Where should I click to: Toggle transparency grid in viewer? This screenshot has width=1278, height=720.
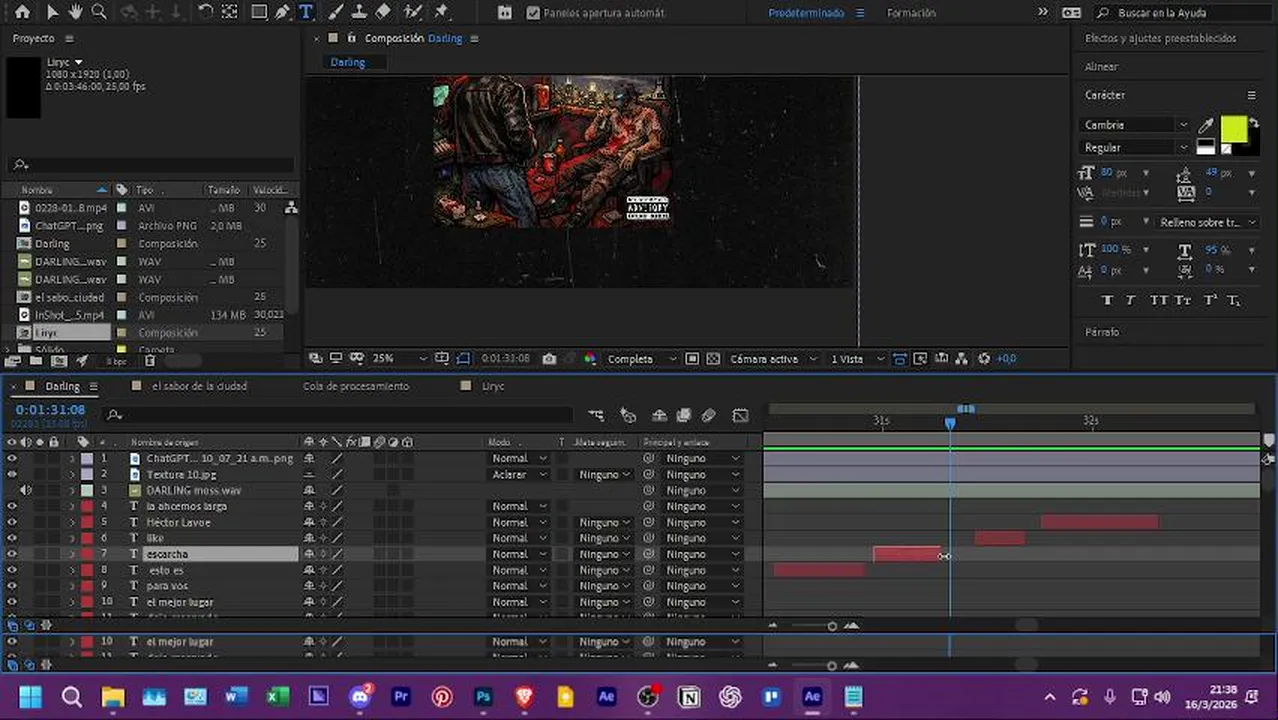(713, 358)
